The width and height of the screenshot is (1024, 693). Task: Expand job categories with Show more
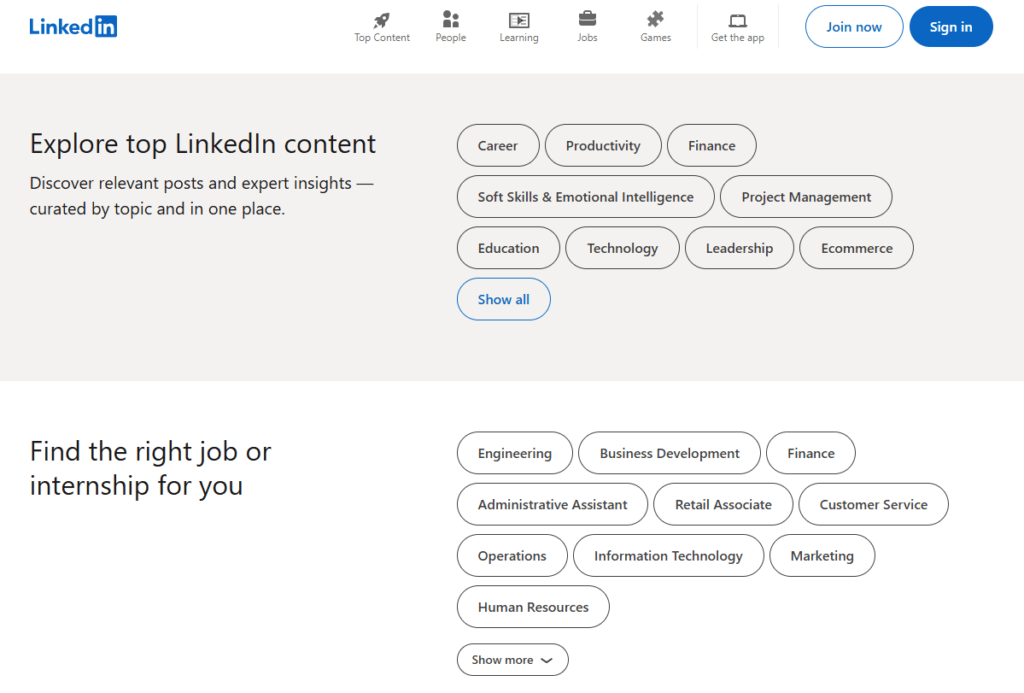[x=513, y=660]
